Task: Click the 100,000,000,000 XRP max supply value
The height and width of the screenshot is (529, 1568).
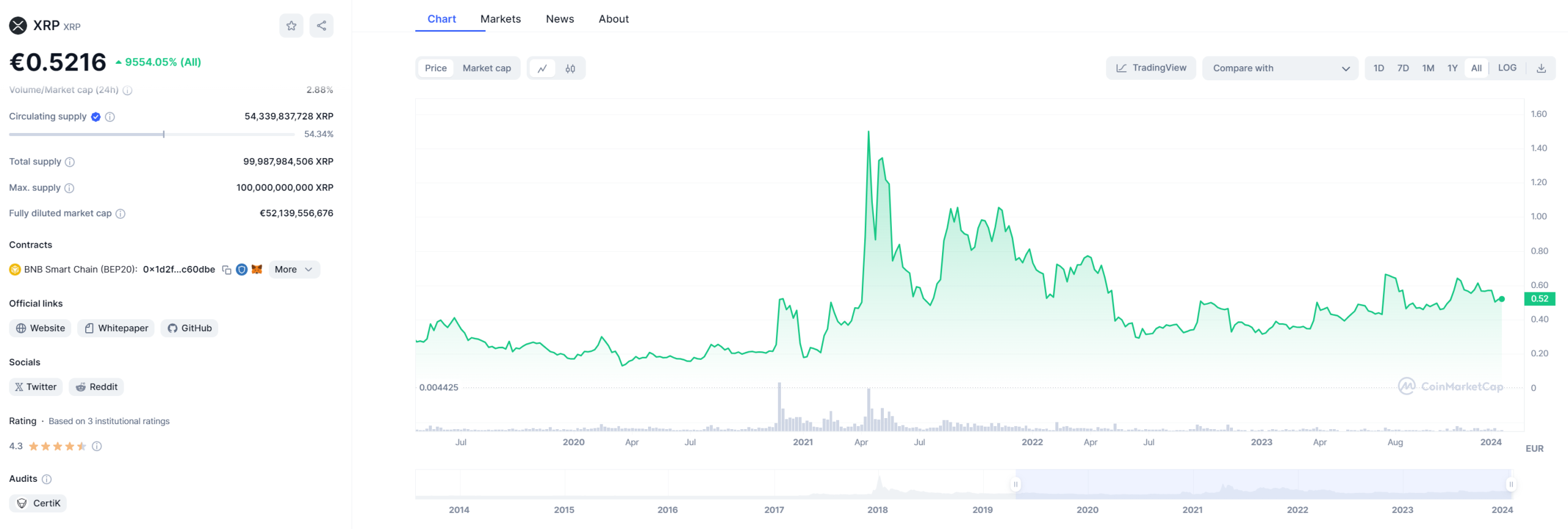Action: pyautogui.click(x=285, y=188)
